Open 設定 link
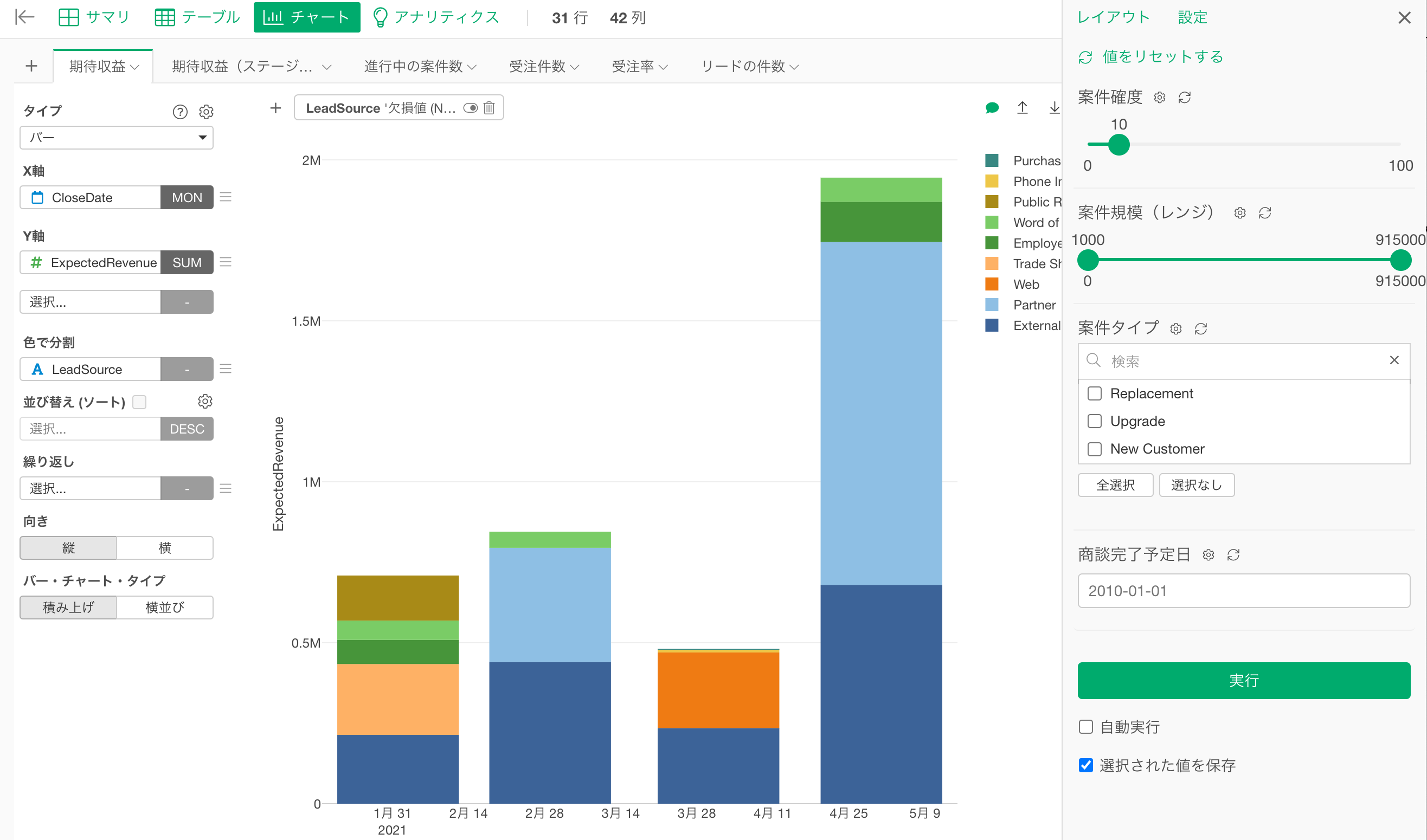 click(x=1193, y=17)
